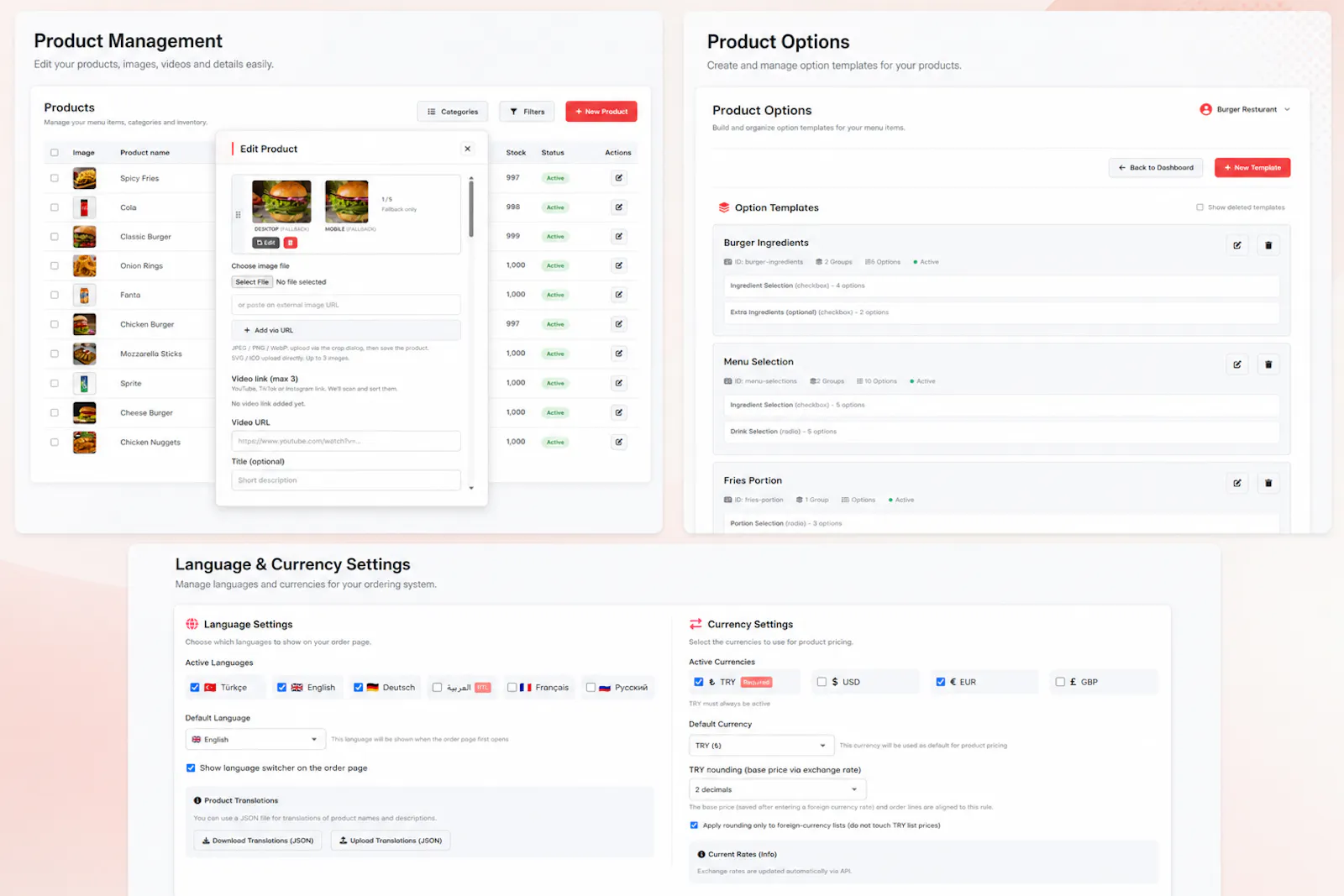Screen dimensions: 1344x896
Task: Edit the Burger Ingredients template
Action: point(1237,245)
